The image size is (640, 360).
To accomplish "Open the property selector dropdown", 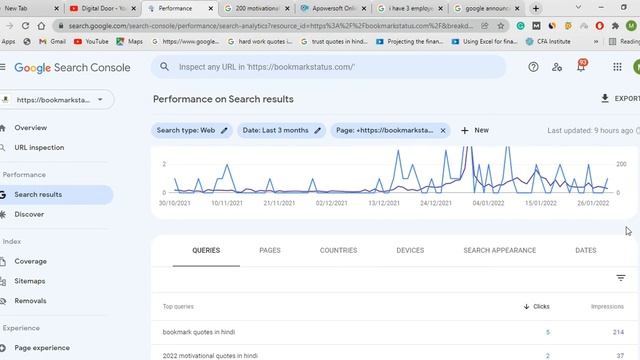I will (x=56, y=100).
